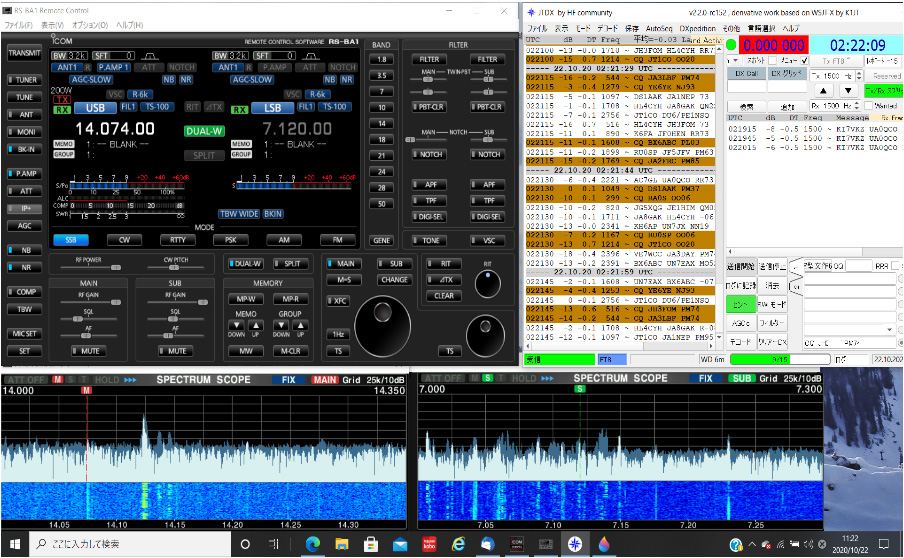This screenshot has height=558, width=904.
Task: Click the 14.074.00 main frequency display
Action: pos(115,129)
